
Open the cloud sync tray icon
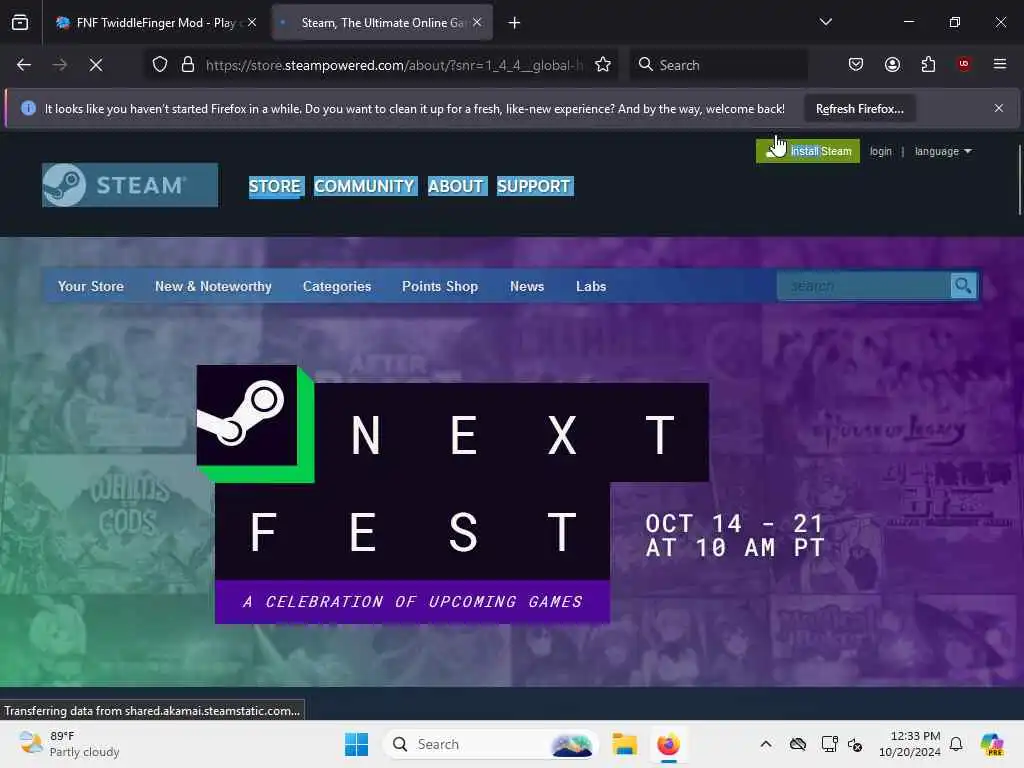(797, 744)
